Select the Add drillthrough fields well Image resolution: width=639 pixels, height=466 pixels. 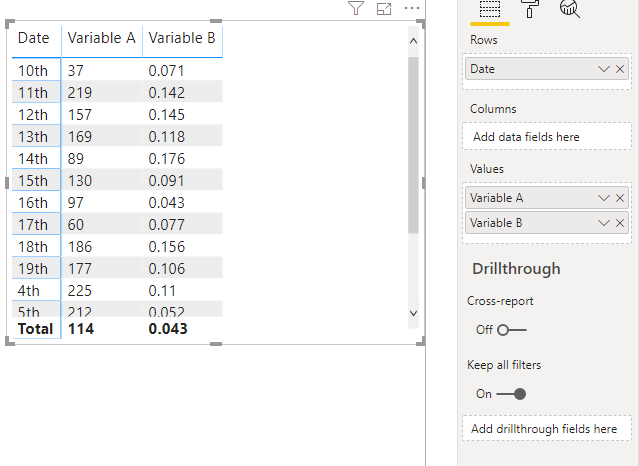pos(547,428)
